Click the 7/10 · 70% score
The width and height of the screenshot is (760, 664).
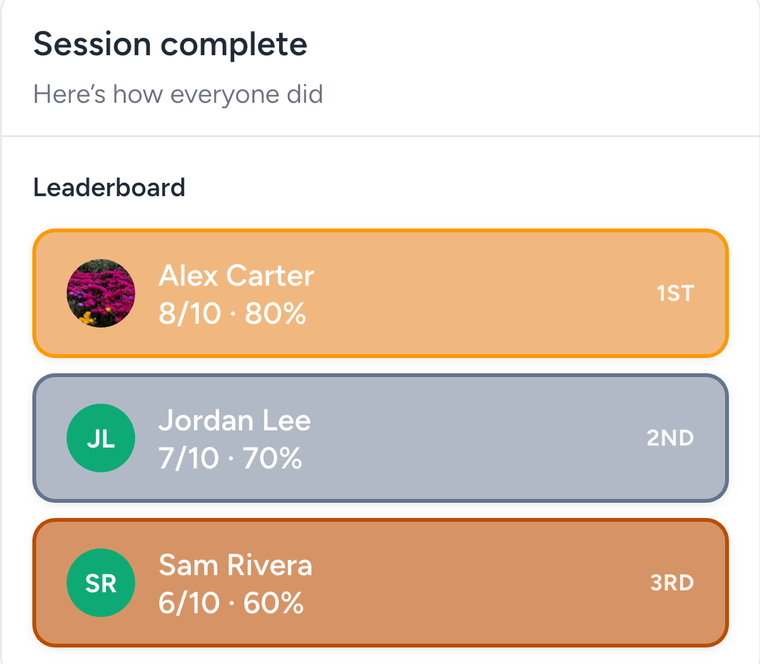coord(230,458)
